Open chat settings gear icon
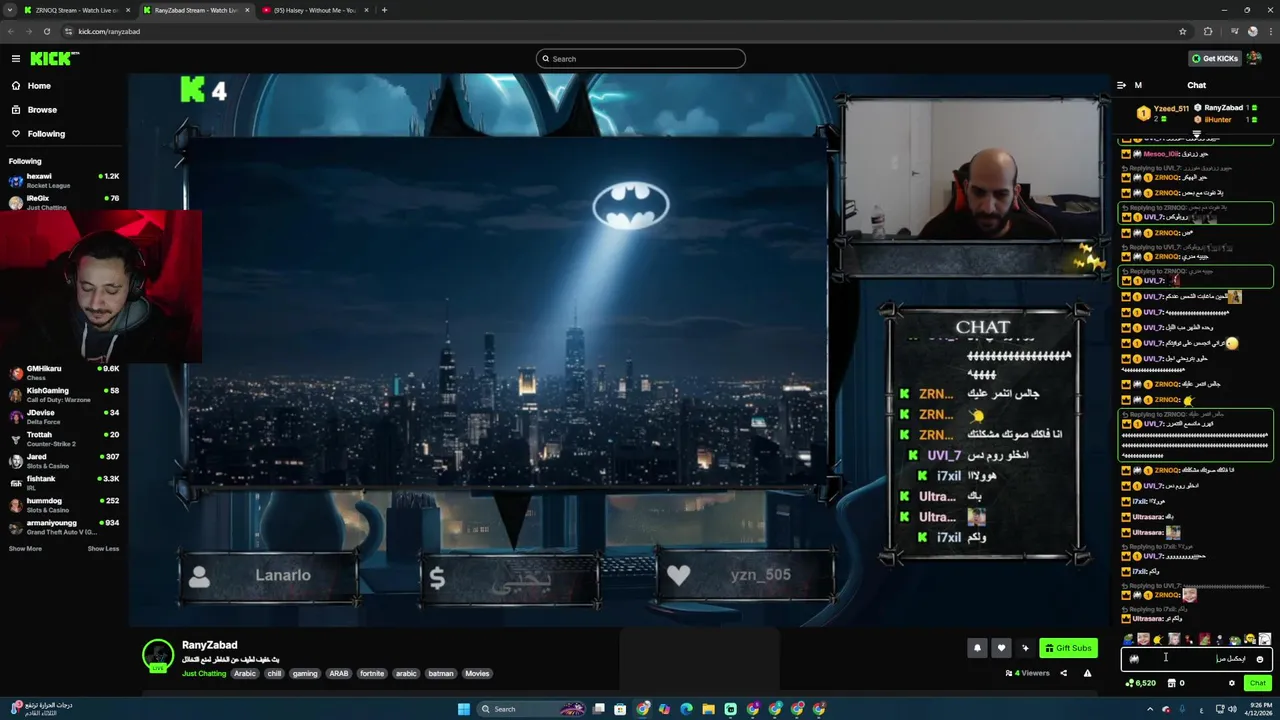Screen dimensions: 1280x720 pos(1231,683)
